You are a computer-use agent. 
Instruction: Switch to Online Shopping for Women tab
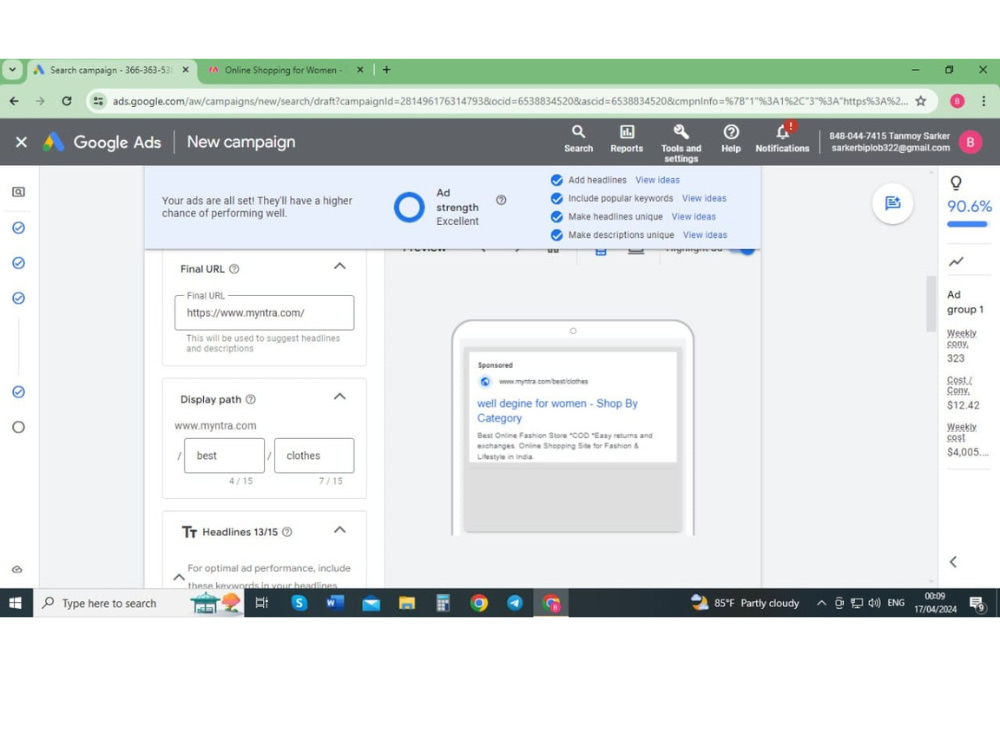click(x=283, y=70)
